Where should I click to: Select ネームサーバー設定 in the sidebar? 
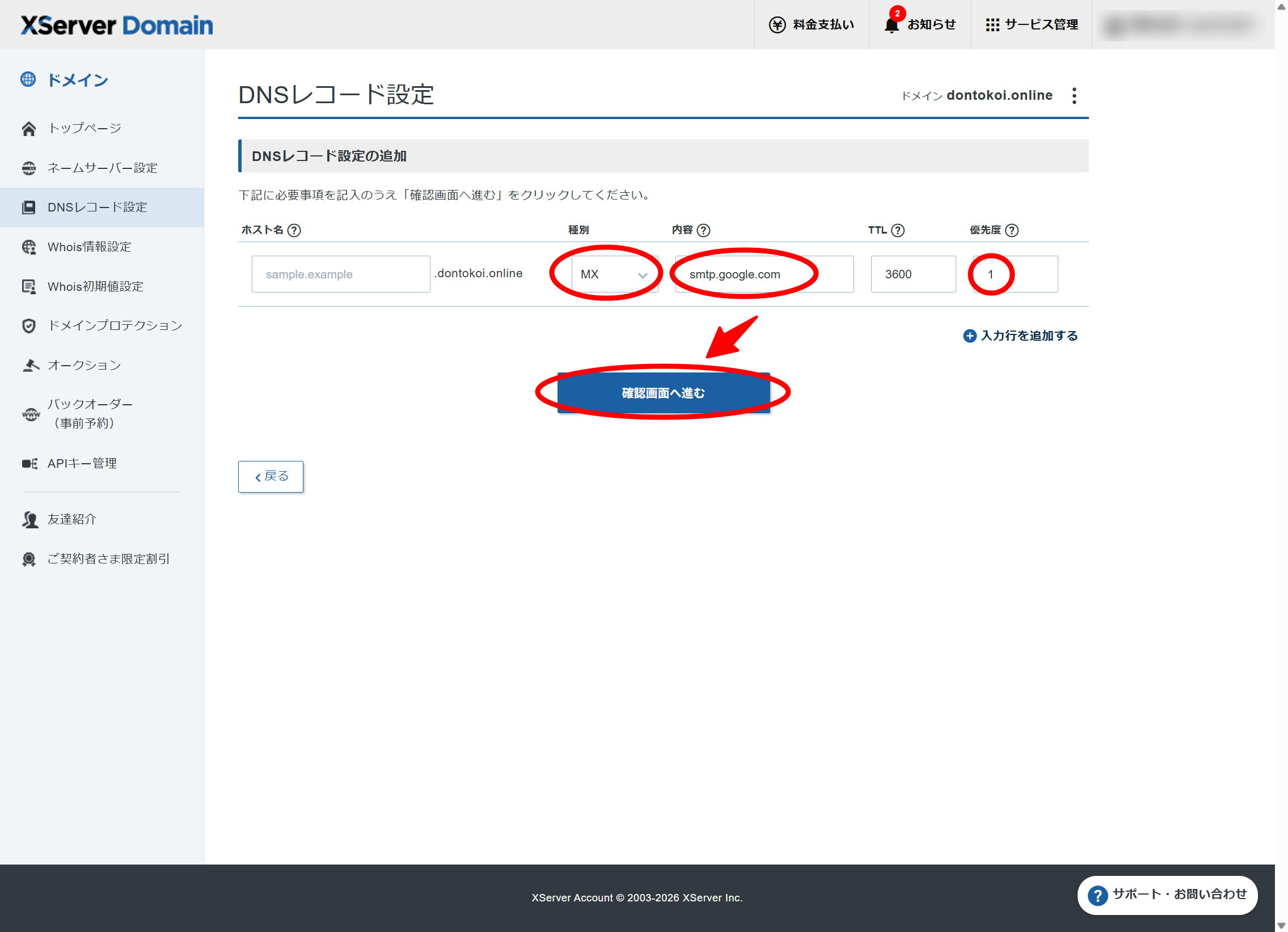(x=102, y=168)
